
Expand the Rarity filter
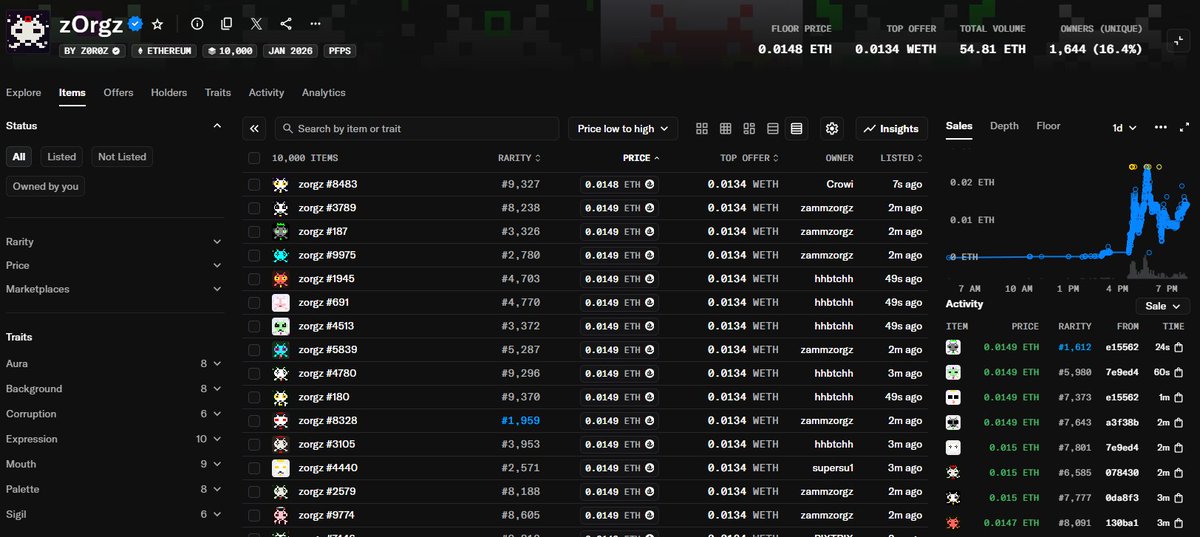pyautogui.click(x=114, y=242)
